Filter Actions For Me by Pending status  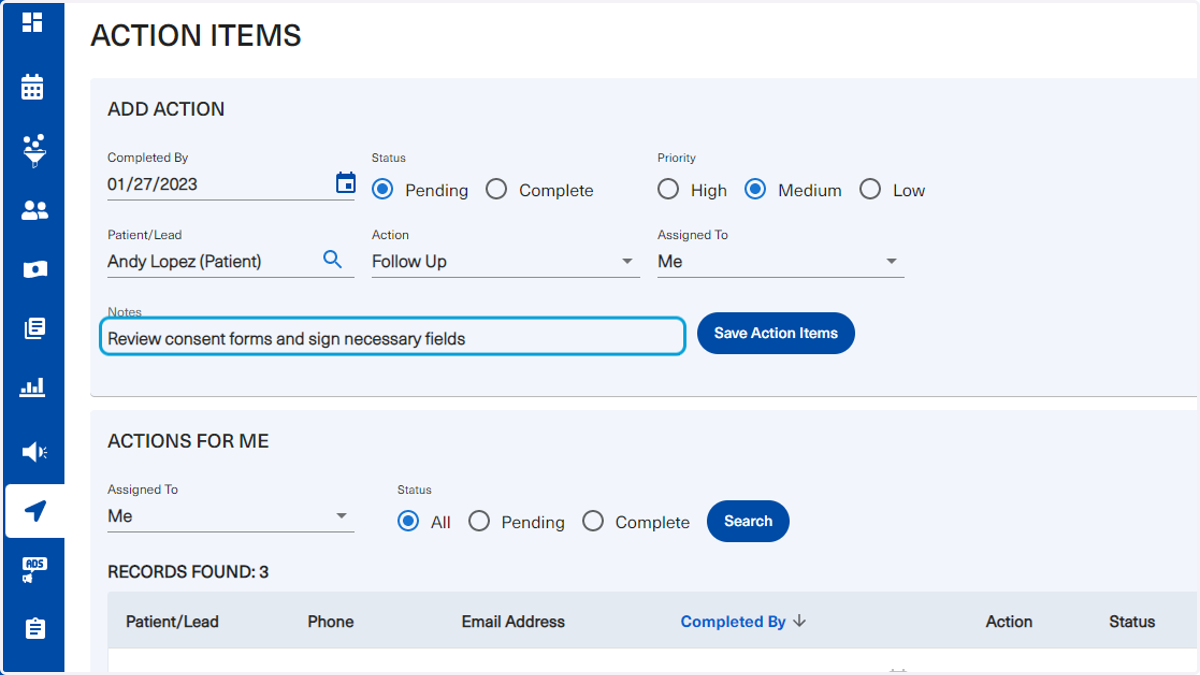coord(479,521)
